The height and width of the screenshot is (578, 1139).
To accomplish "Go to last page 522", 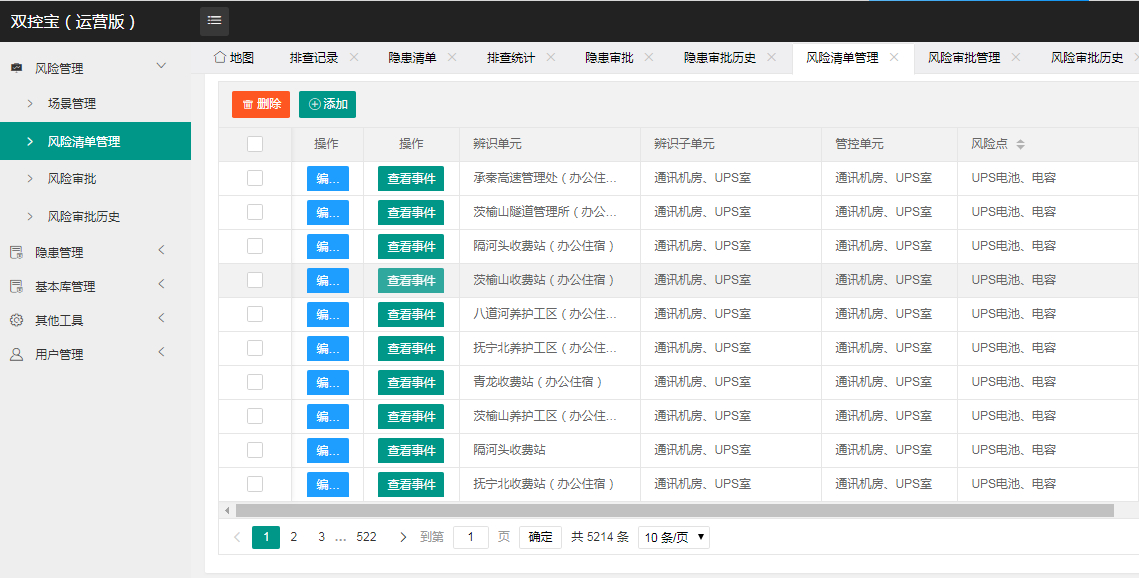I will click(x=366, y=537).
